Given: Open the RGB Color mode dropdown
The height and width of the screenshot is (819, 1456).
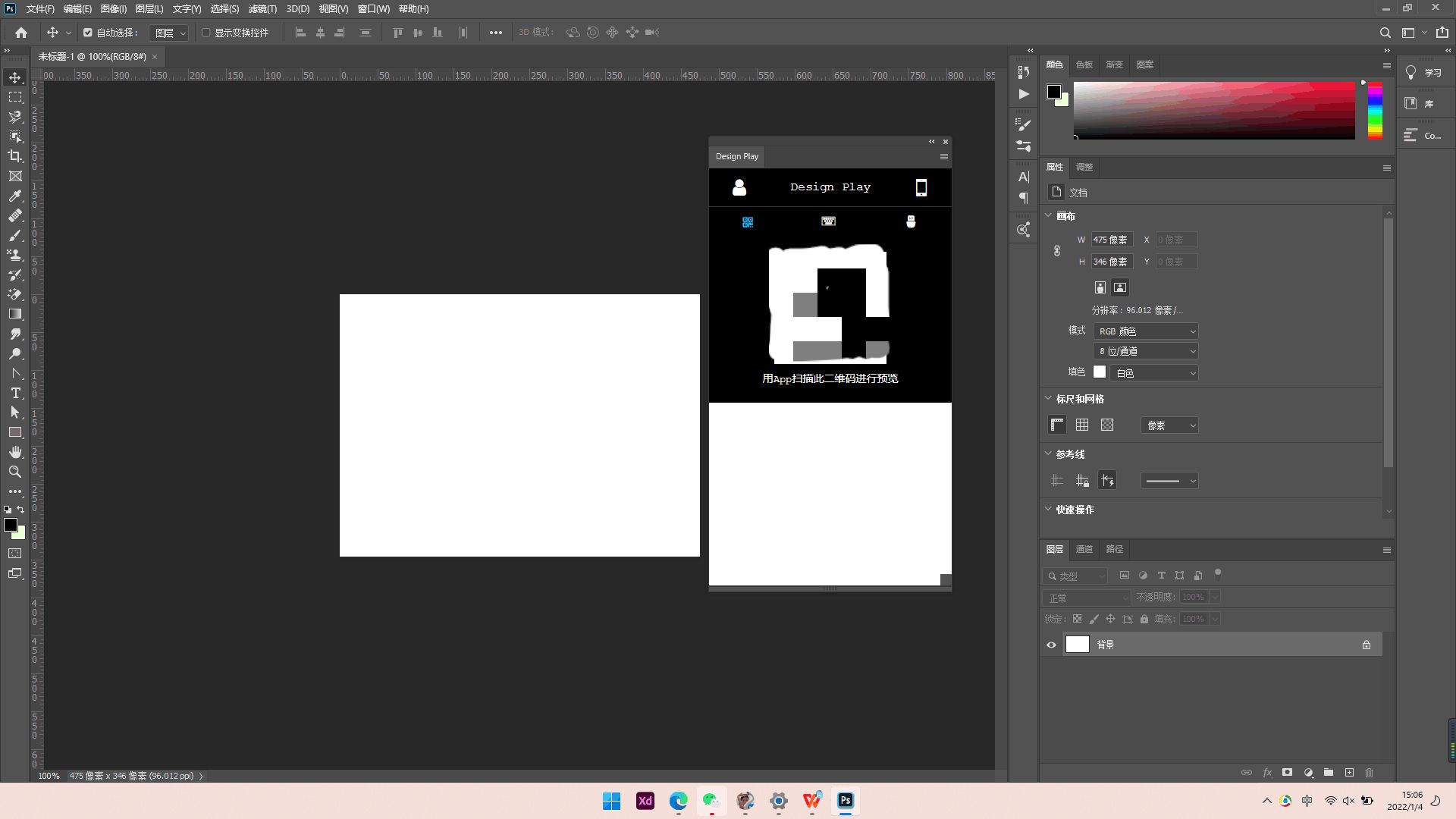Looking at the screenshot, I should (x=1145, y=331).
